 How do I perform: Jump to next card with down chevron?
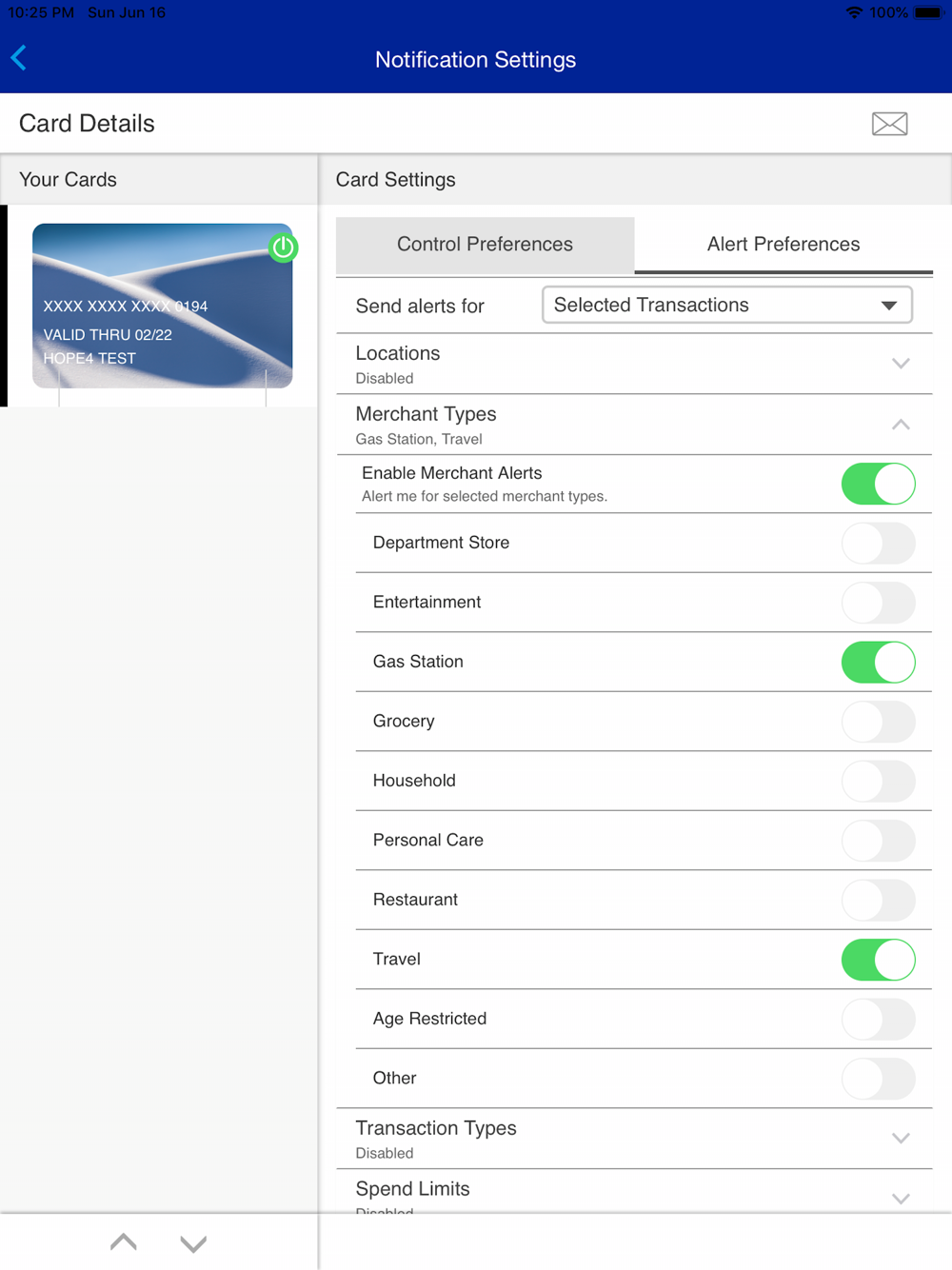[193, 1242]
